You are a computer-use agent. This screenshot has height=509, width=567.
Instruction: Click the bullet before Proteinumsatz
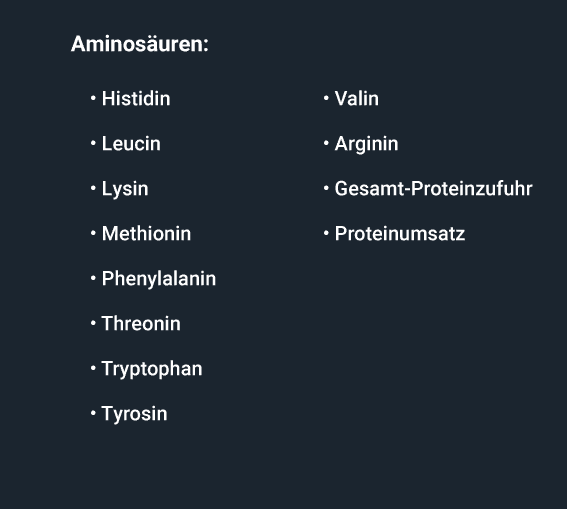(x=326, y=233)
